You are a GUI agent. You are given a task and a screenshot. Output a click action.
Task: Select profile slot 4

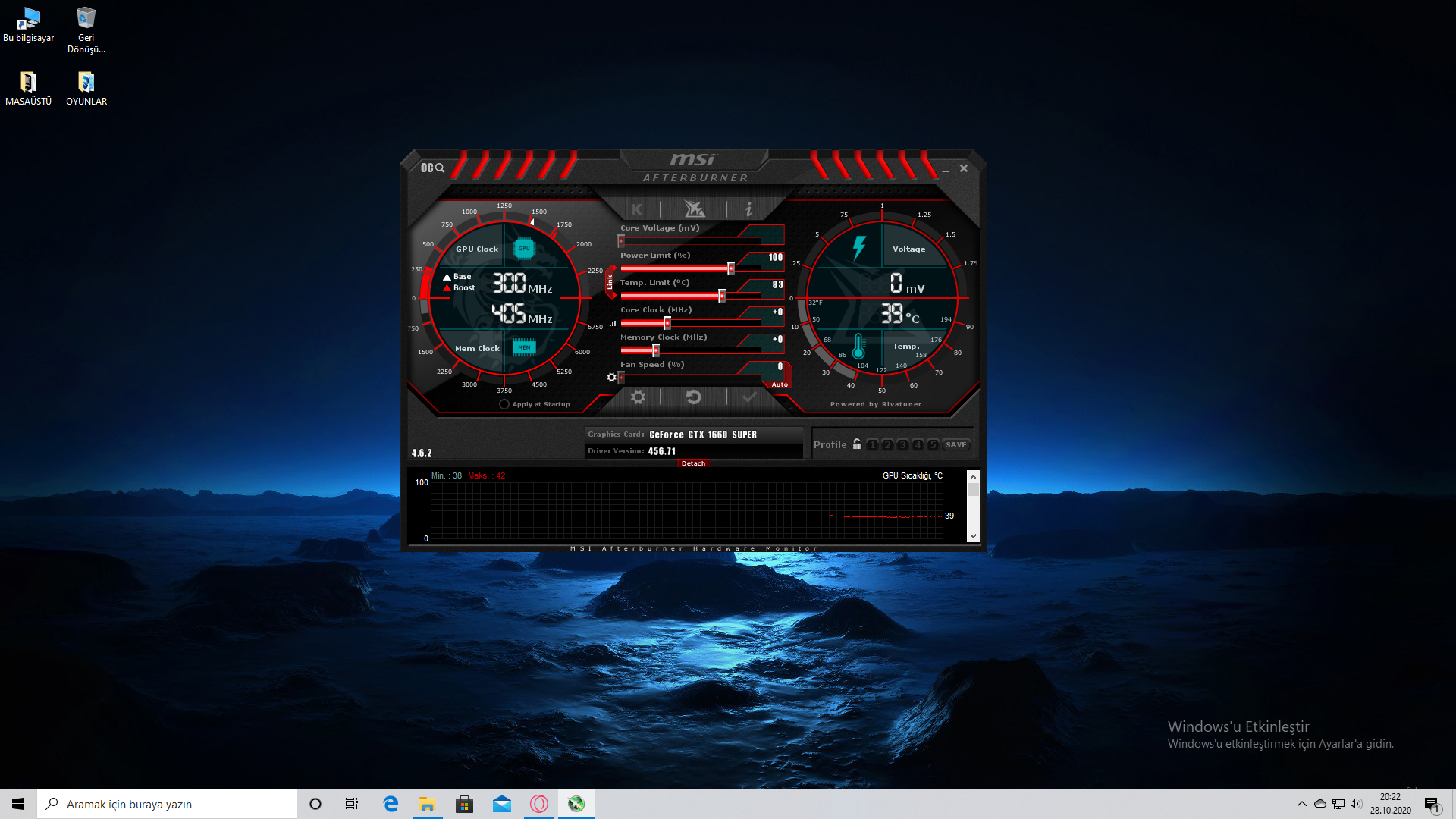918,444
